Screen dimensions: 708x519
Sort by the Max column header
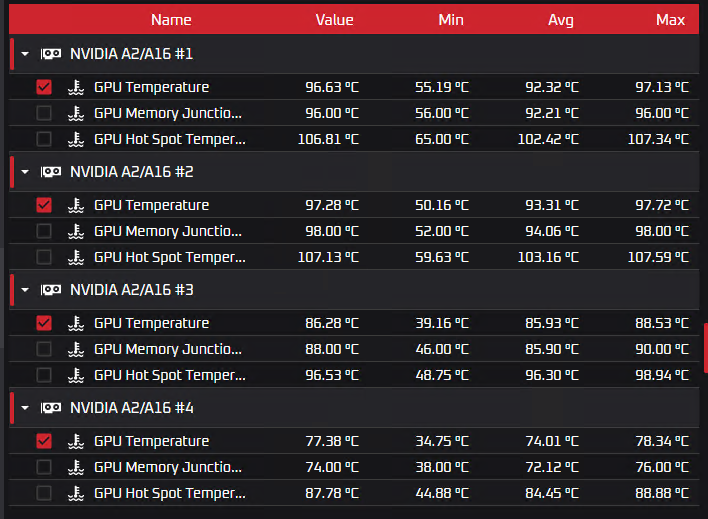671,20
